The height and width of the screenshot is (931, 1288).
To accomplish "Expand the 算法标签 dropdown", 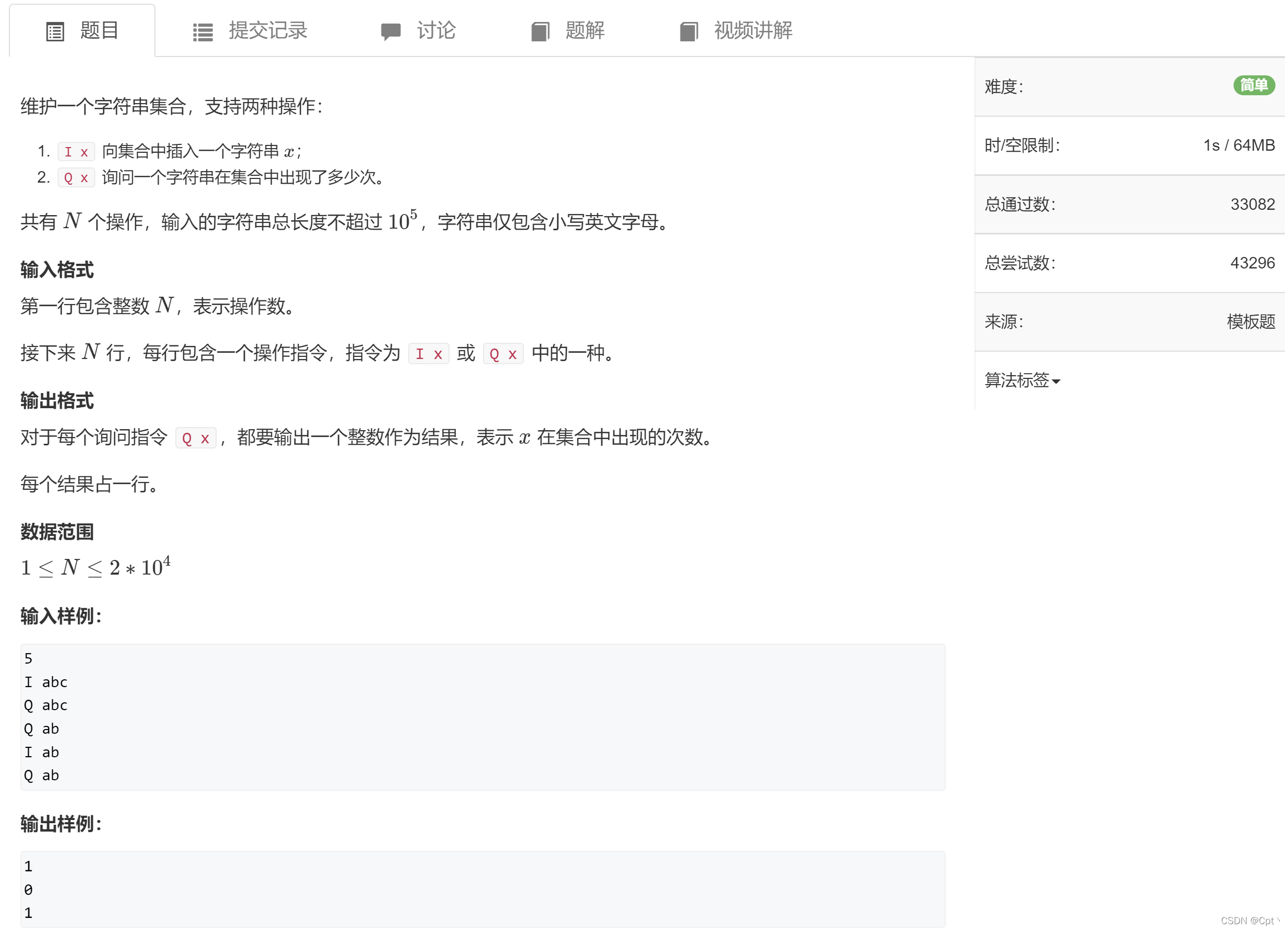I will click(1017, 380).
